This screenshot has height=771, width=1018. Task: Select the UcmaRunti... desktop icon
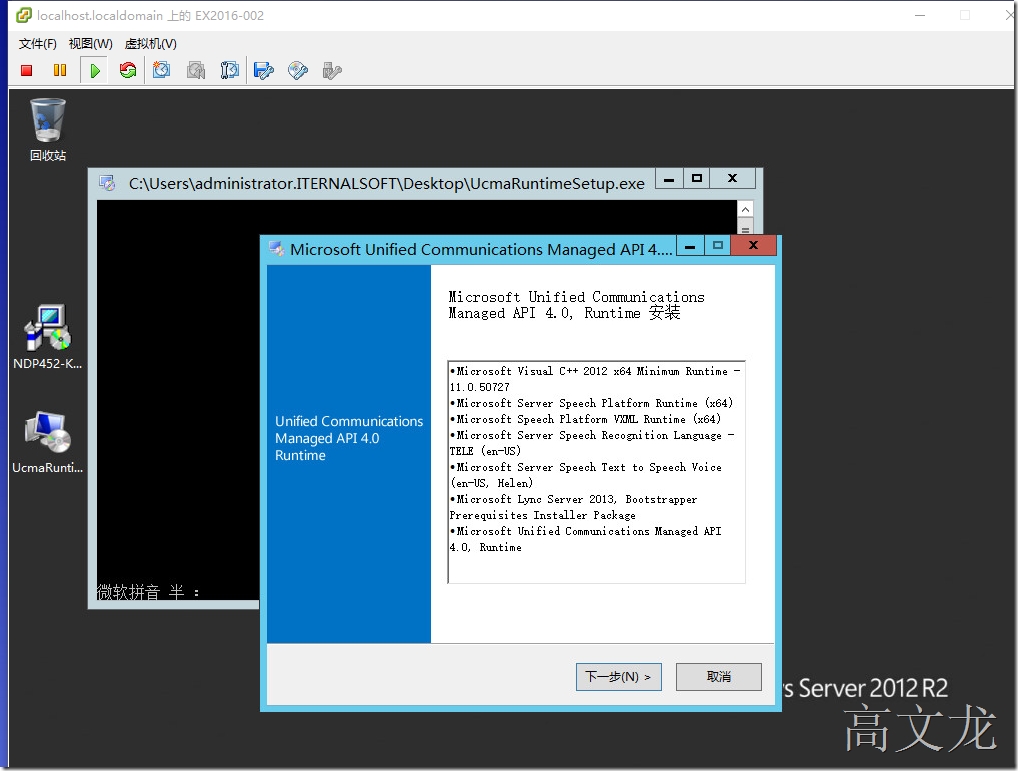click(47, 441)
